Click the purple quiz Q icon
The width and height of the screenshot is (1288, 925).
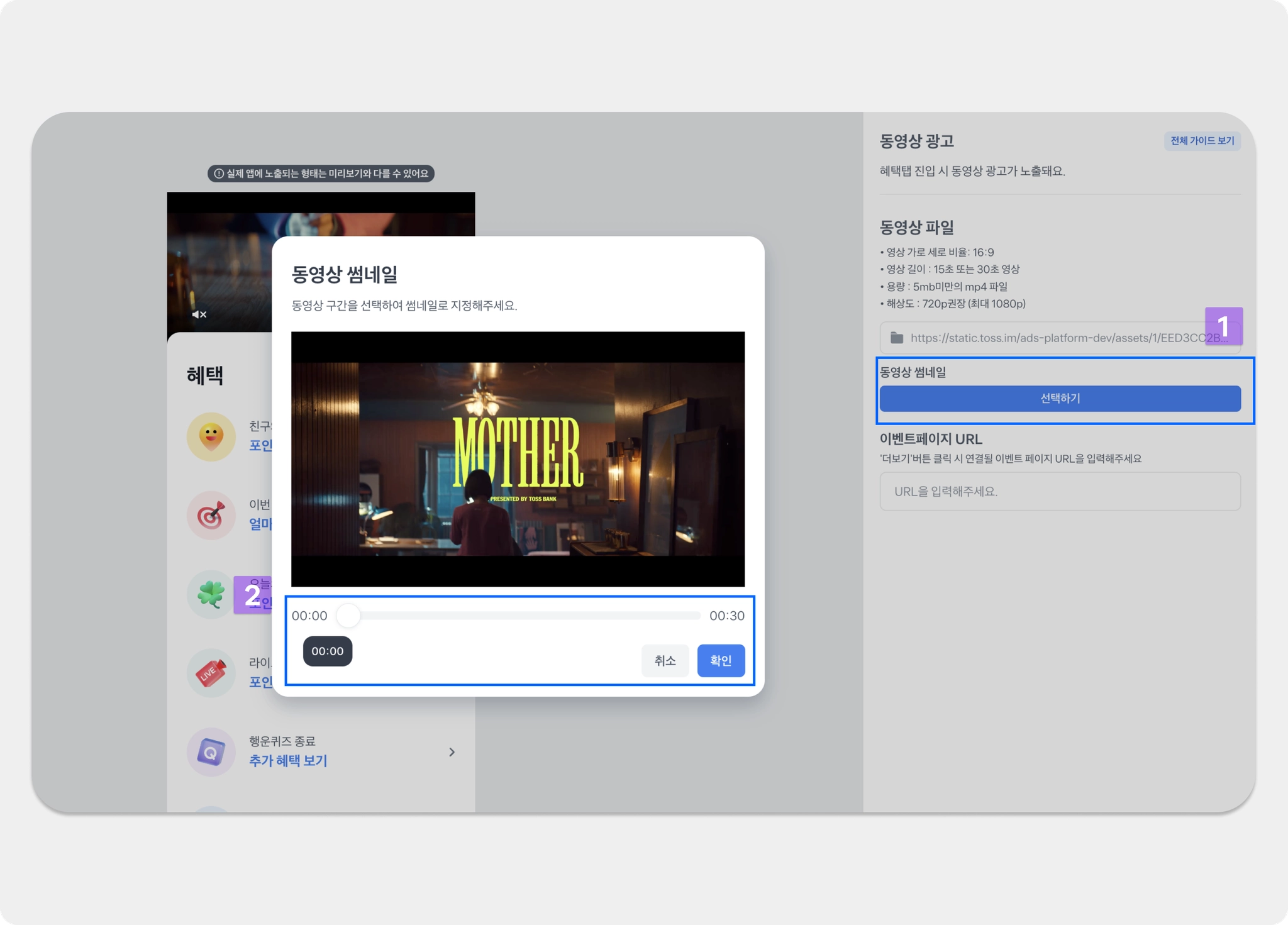(x=211, y=751)
